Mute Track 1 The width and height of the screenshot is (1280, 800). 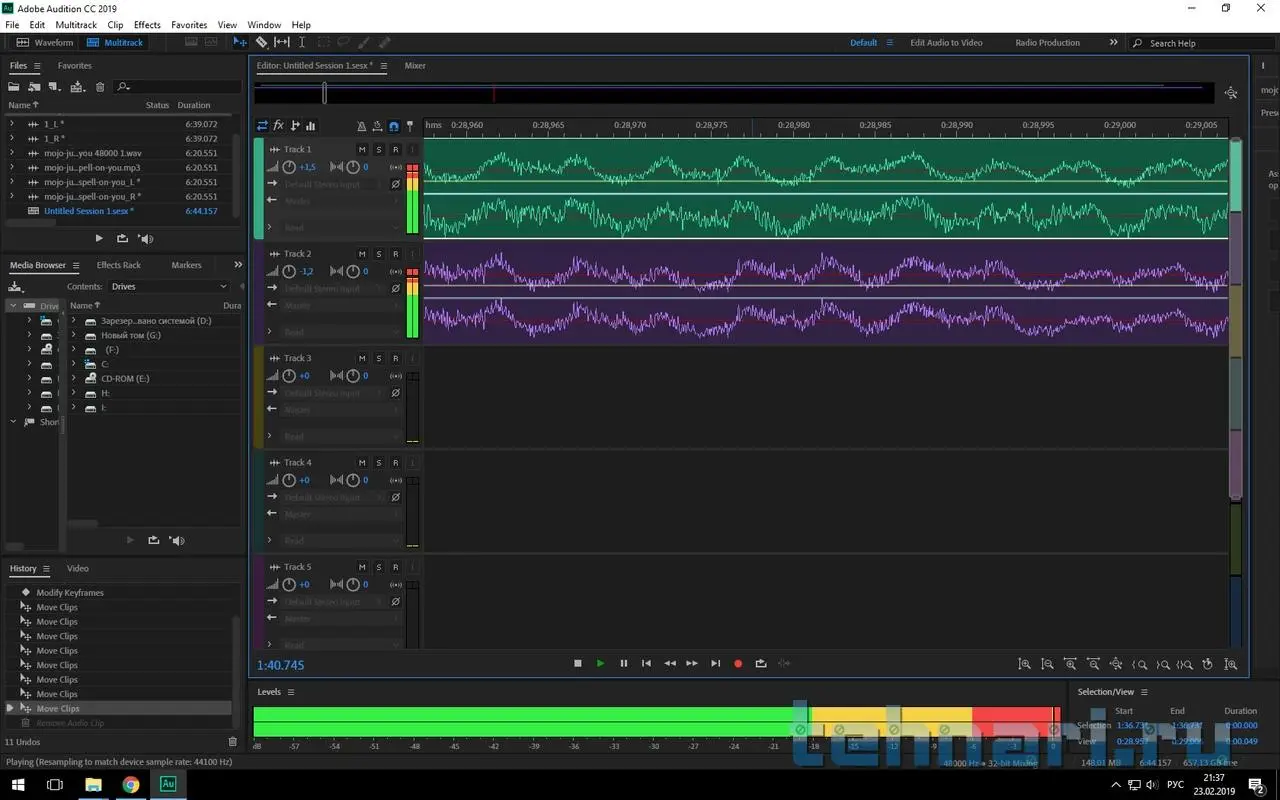(362, 149)
